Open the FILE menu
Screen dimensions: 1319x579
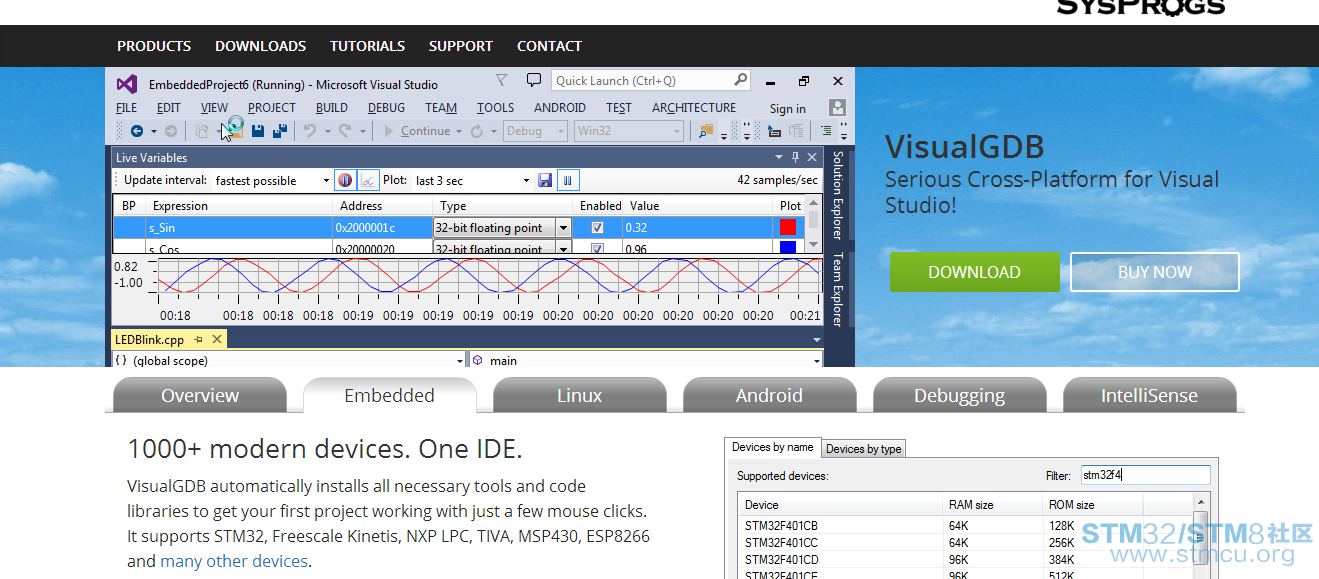(127, 108)
